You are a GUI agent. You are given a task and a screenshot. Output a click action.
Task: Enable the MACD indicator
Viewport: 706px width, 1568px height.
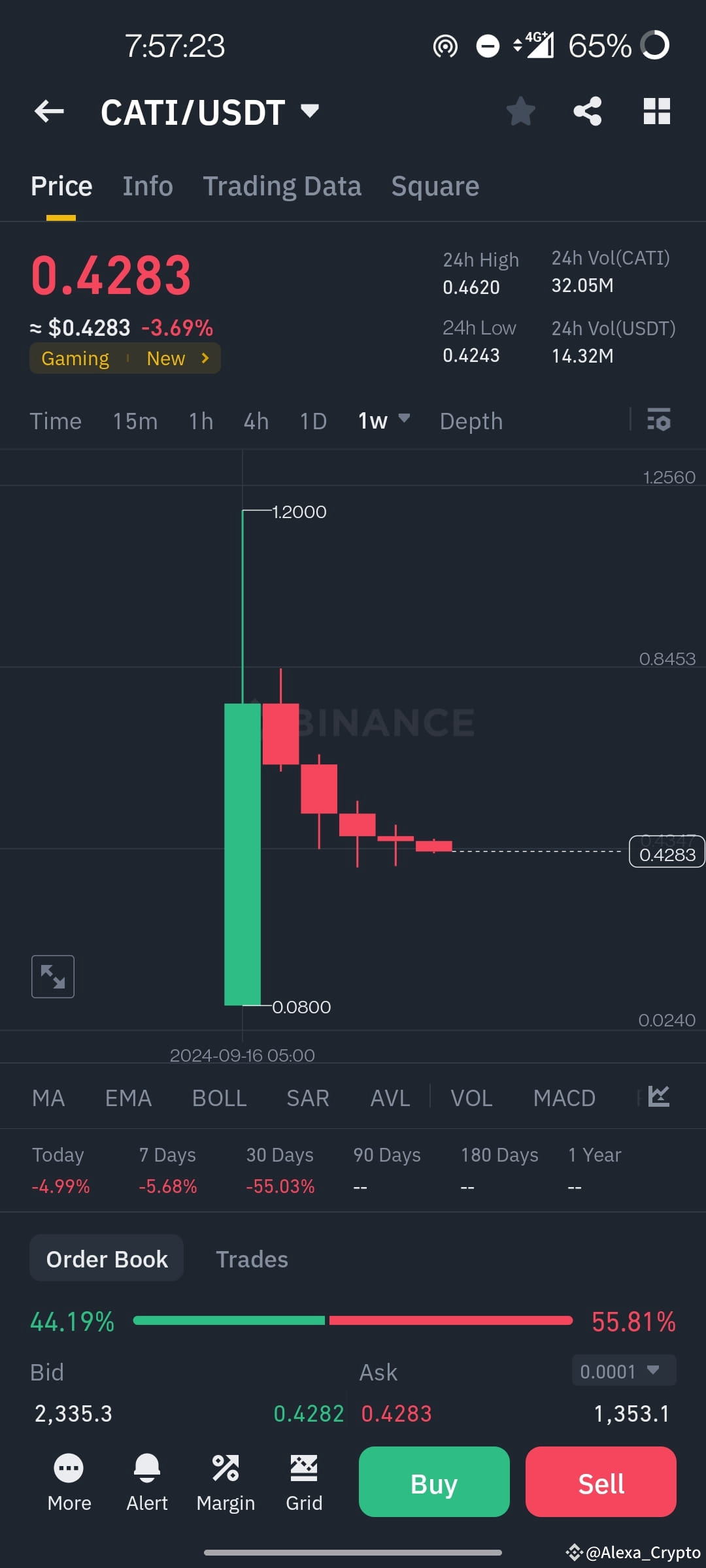pos(564,1098)
